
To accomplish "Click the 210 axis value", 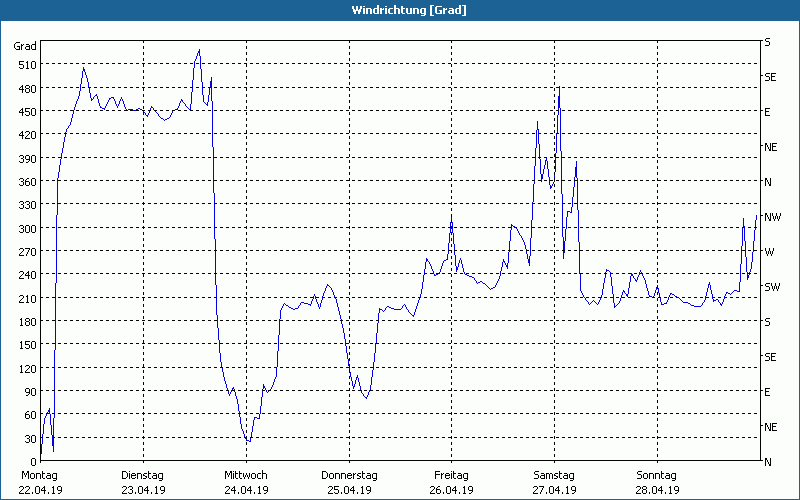I will click(x=27, y=298).
